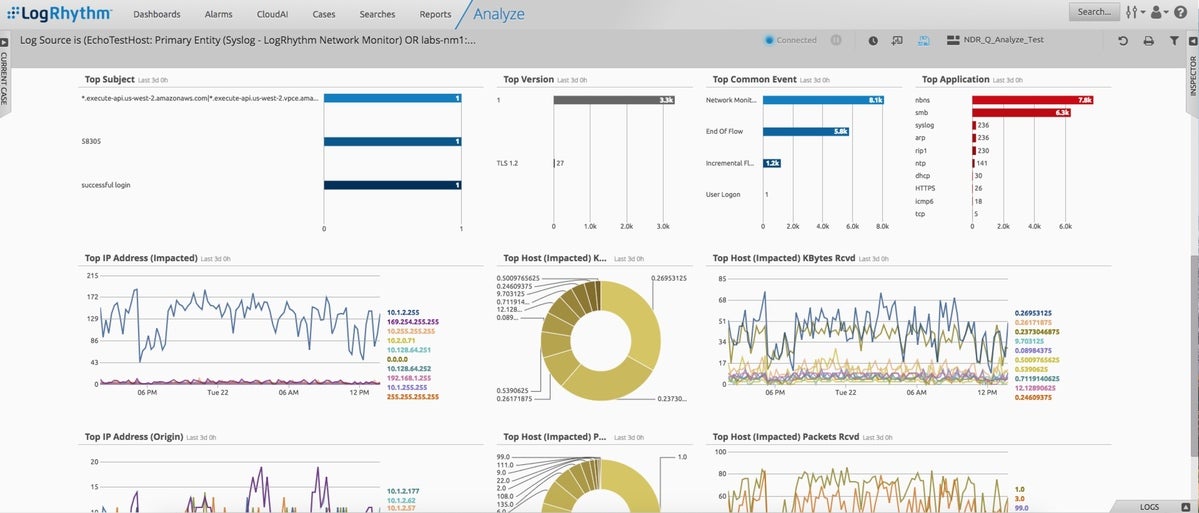This screenshot has width=1199, height=513.
Task: Click the Top Host (Impacted) KBytes Rcvd title
Action: click(x=784, y=258)
